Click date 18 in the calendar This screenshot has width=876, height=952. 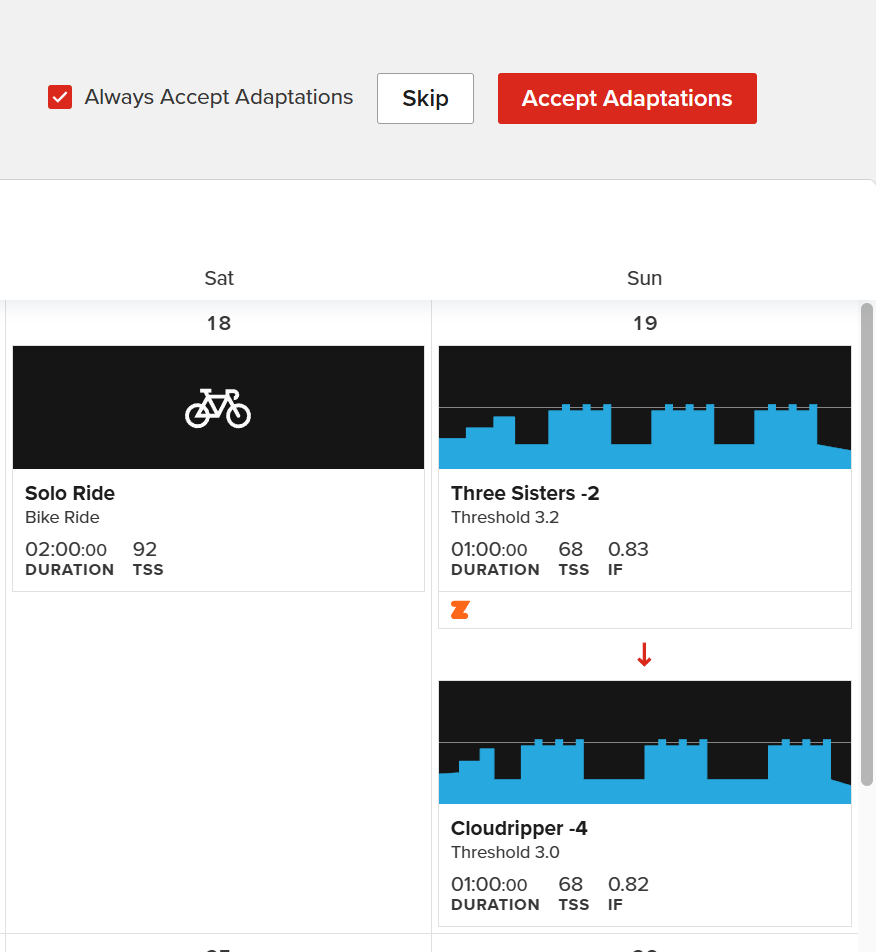coord(218,323)
